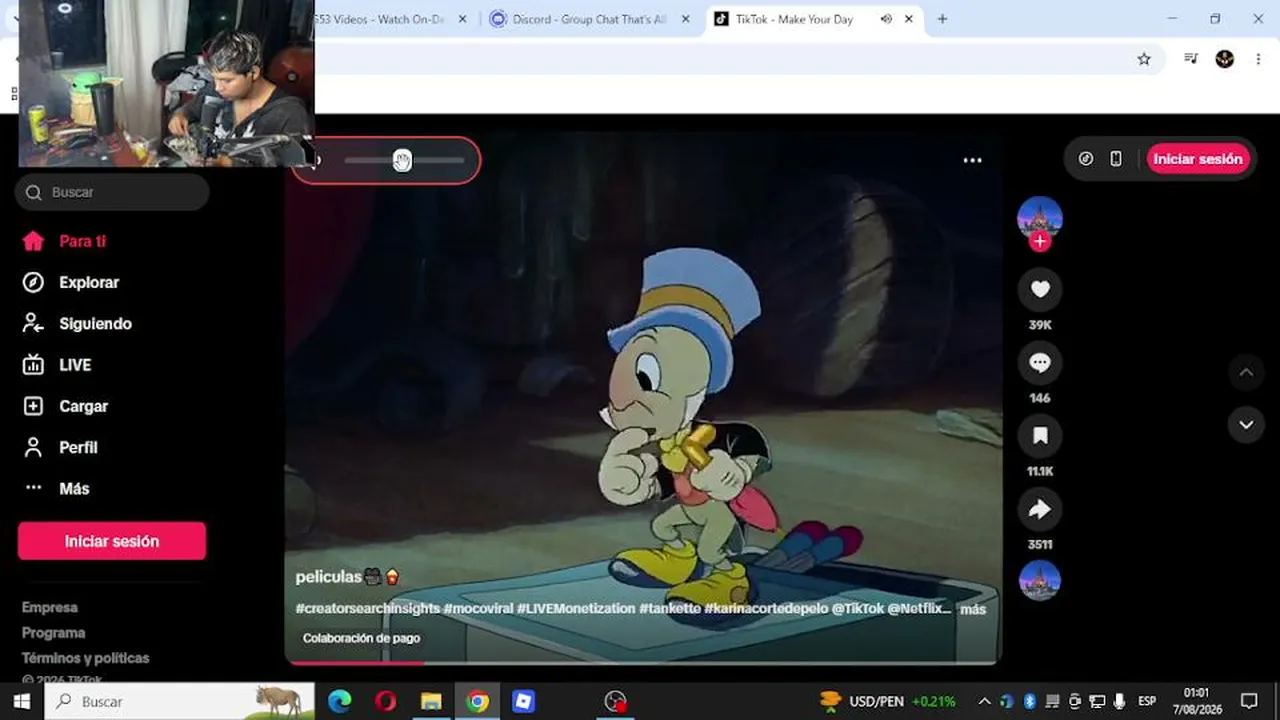Open the TikTok coins icon in the header
Image resolution: width=1280 pixels, height=720 pixels.
click(x=1086, y=159)
